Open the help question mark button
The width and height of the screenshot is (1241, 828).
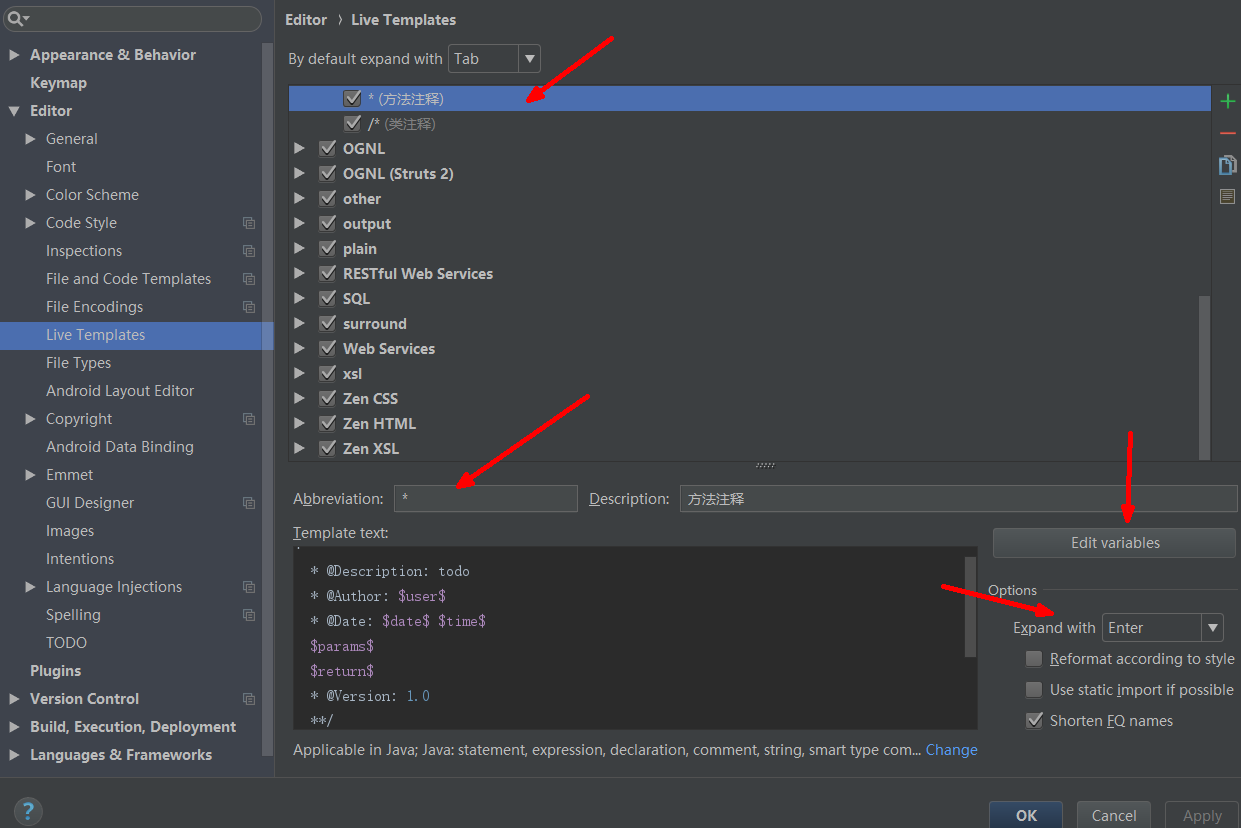point(28,811)
